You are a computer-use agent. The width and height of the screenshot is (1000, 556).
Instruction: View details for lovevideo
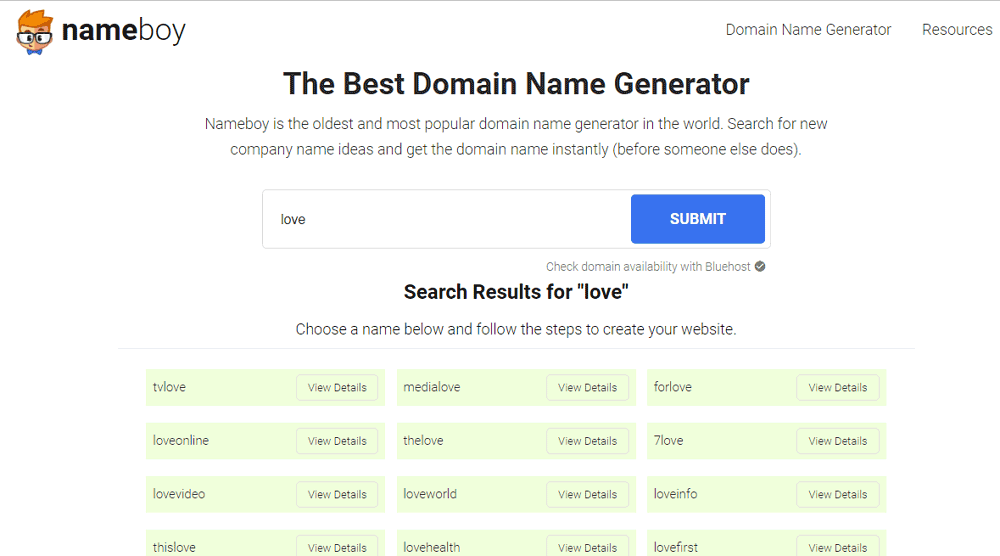click(337, 495)
